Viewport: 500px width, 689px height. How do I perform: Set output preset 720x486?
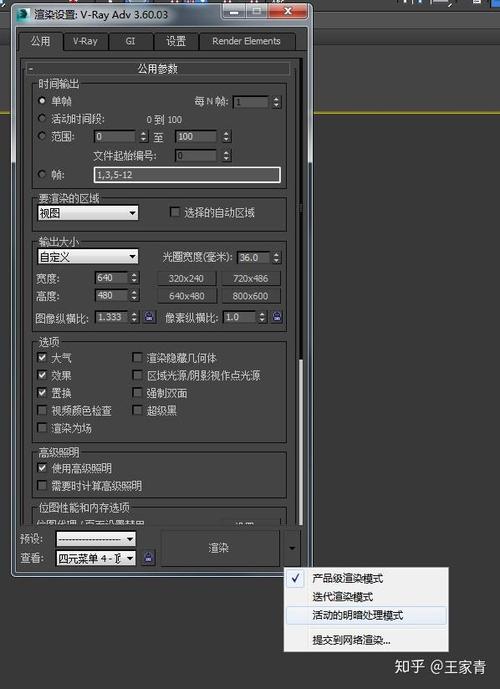[x=250, y=278]
